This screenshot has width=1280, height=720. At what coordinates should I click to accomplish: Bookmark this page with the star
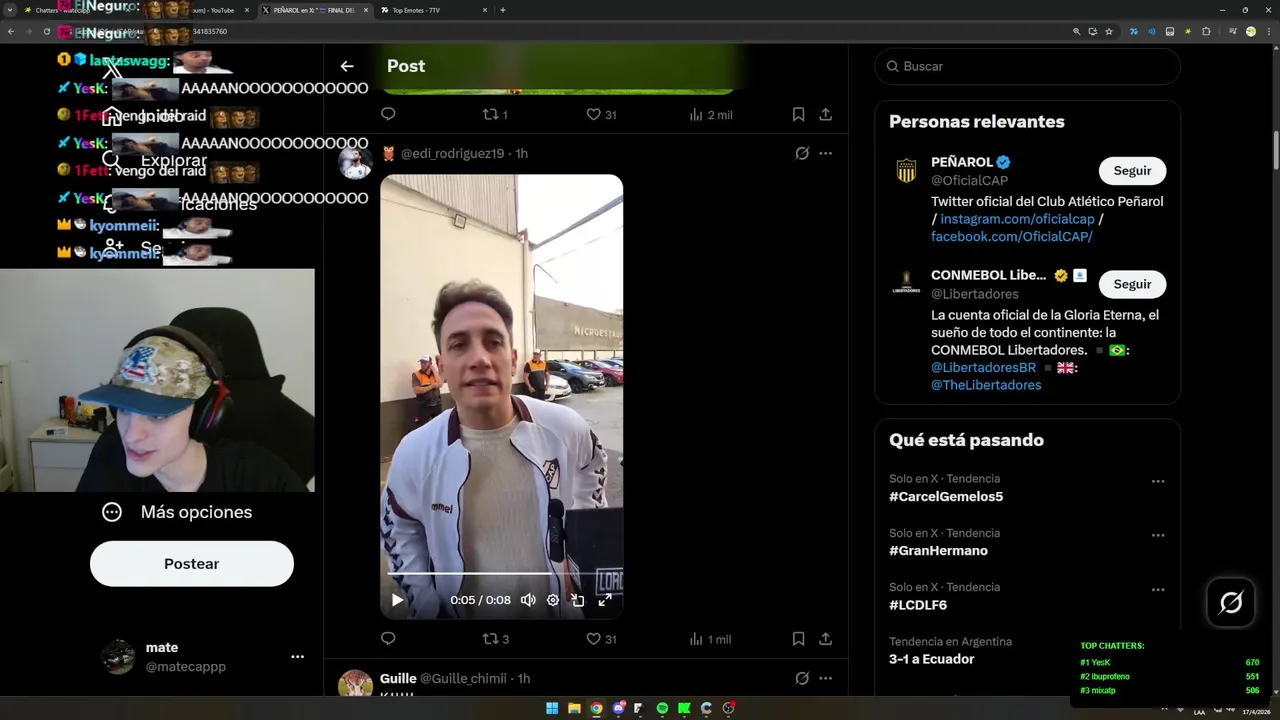pyautogui.click(x=1109, y=31)
